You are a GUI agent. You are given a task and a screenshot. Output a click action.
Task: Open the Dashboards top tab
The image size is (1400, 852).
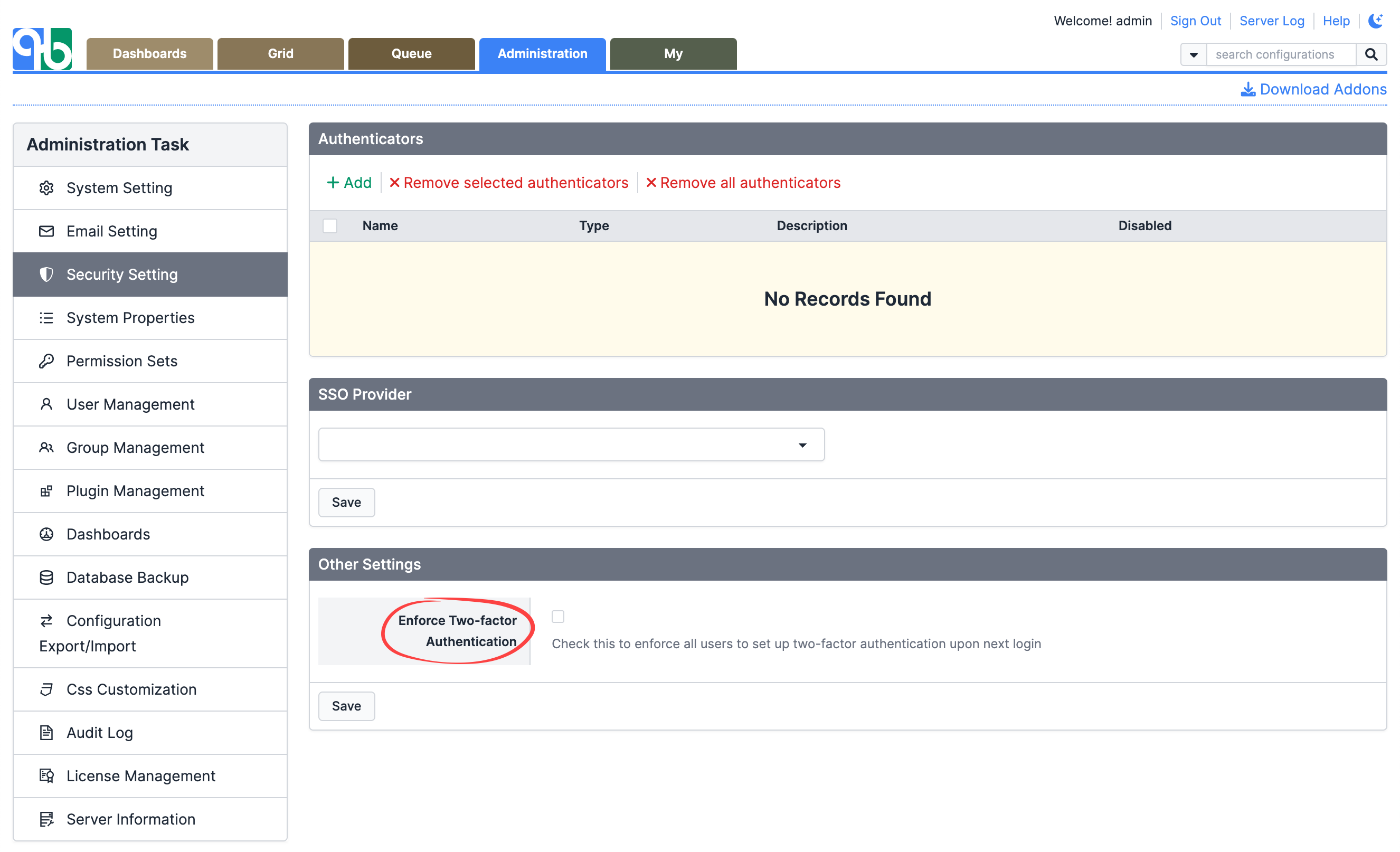coord(149,54)
